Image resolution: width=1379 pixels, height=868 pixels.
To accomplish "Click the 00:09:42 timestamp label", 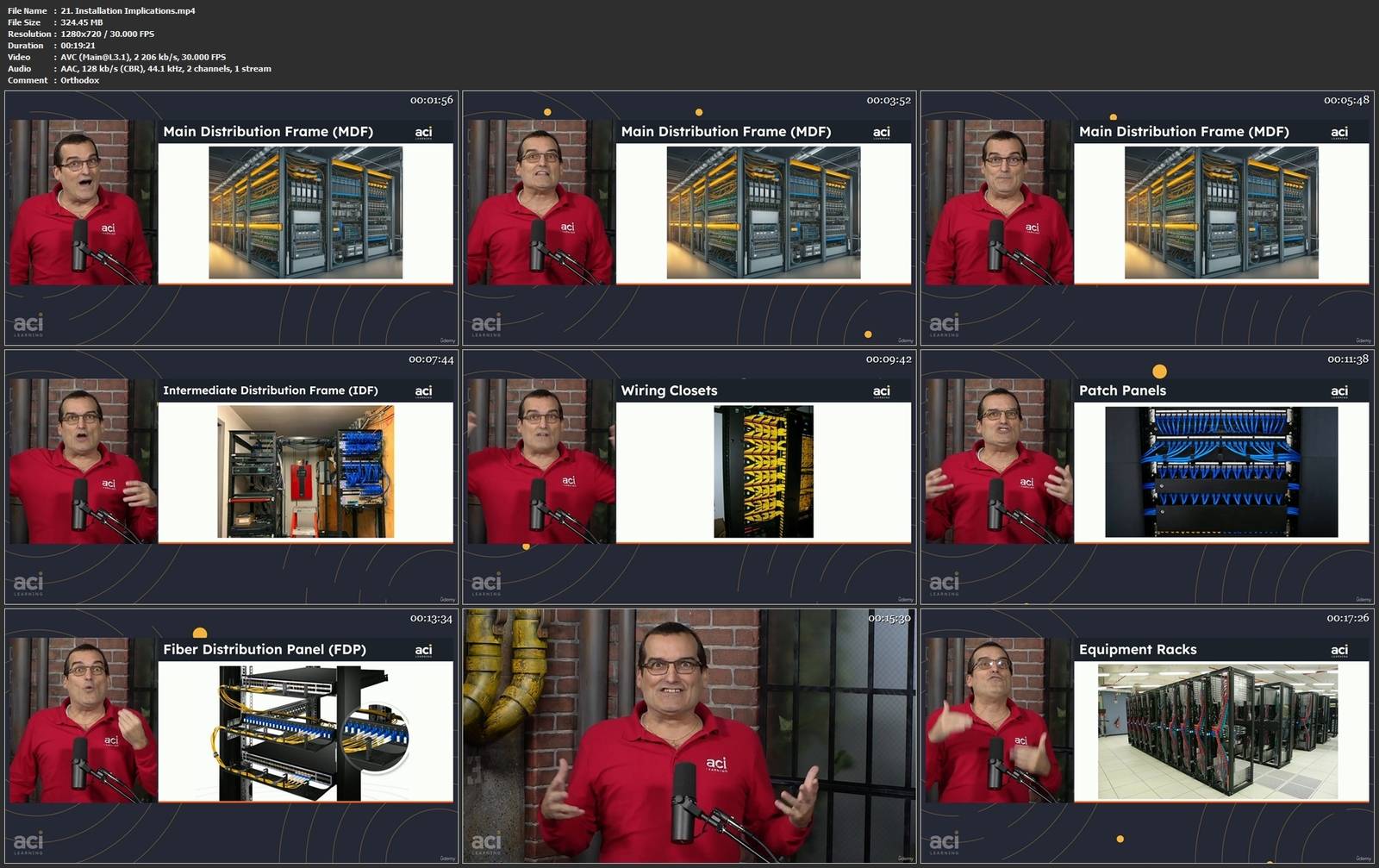I will [x=889, y=359].
